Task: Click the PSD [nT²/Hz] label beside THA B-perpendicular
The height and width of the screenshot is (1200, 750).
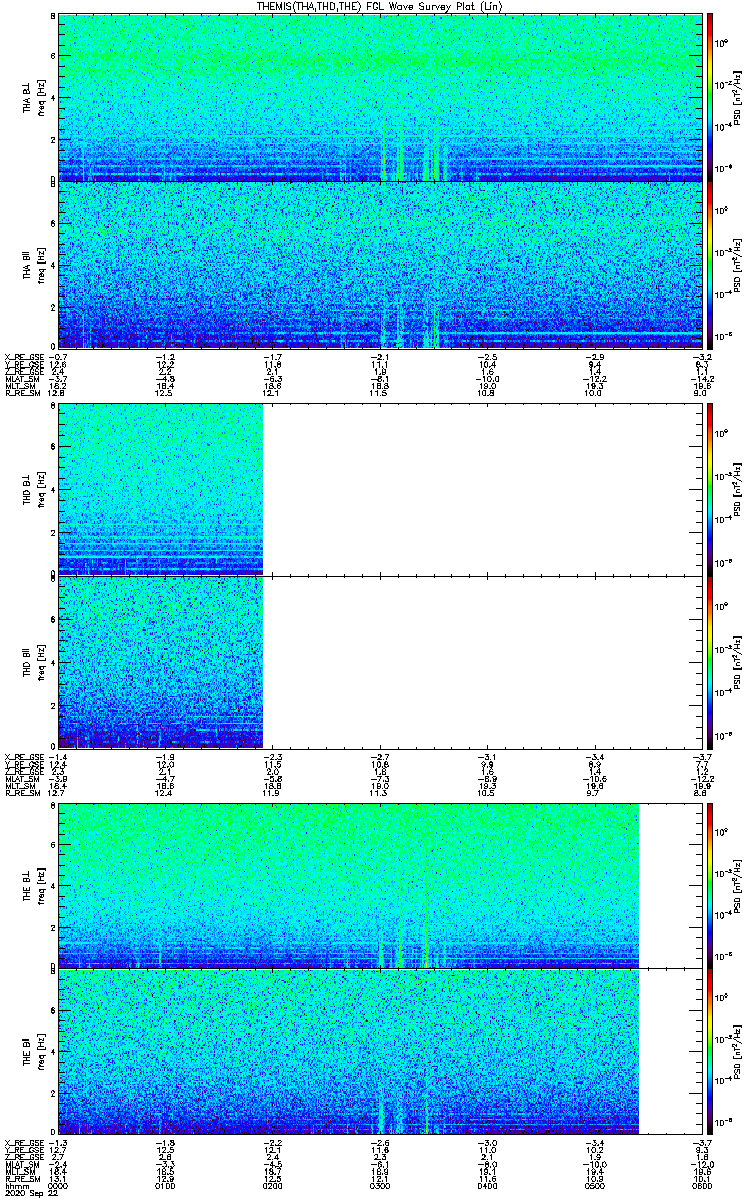Action: [x=737, y=98]
